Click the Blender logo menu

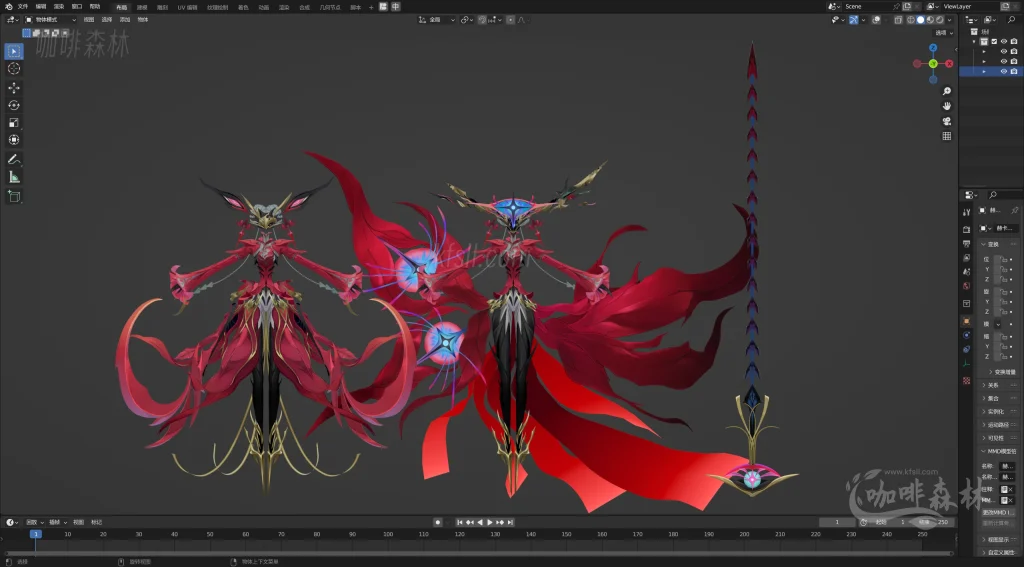click(x=8, y=7)
